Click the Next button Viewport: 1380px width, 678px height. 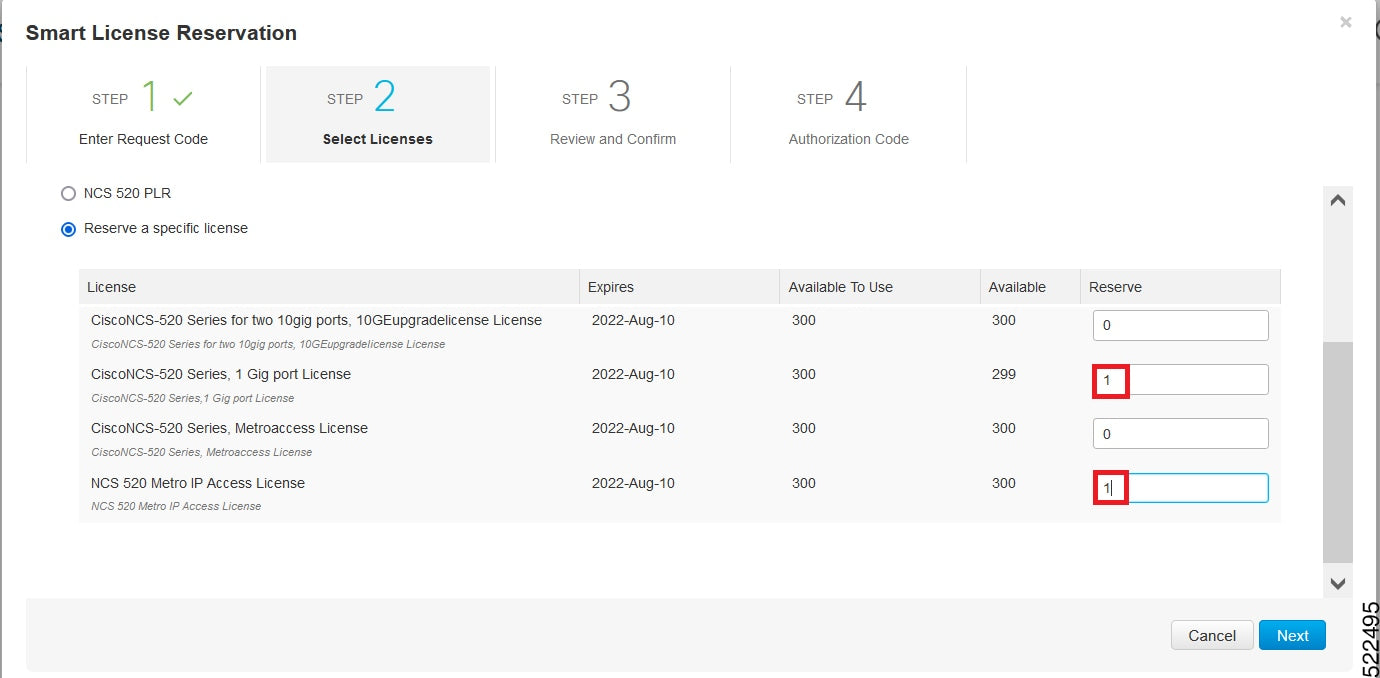[x=1292, y=635]
